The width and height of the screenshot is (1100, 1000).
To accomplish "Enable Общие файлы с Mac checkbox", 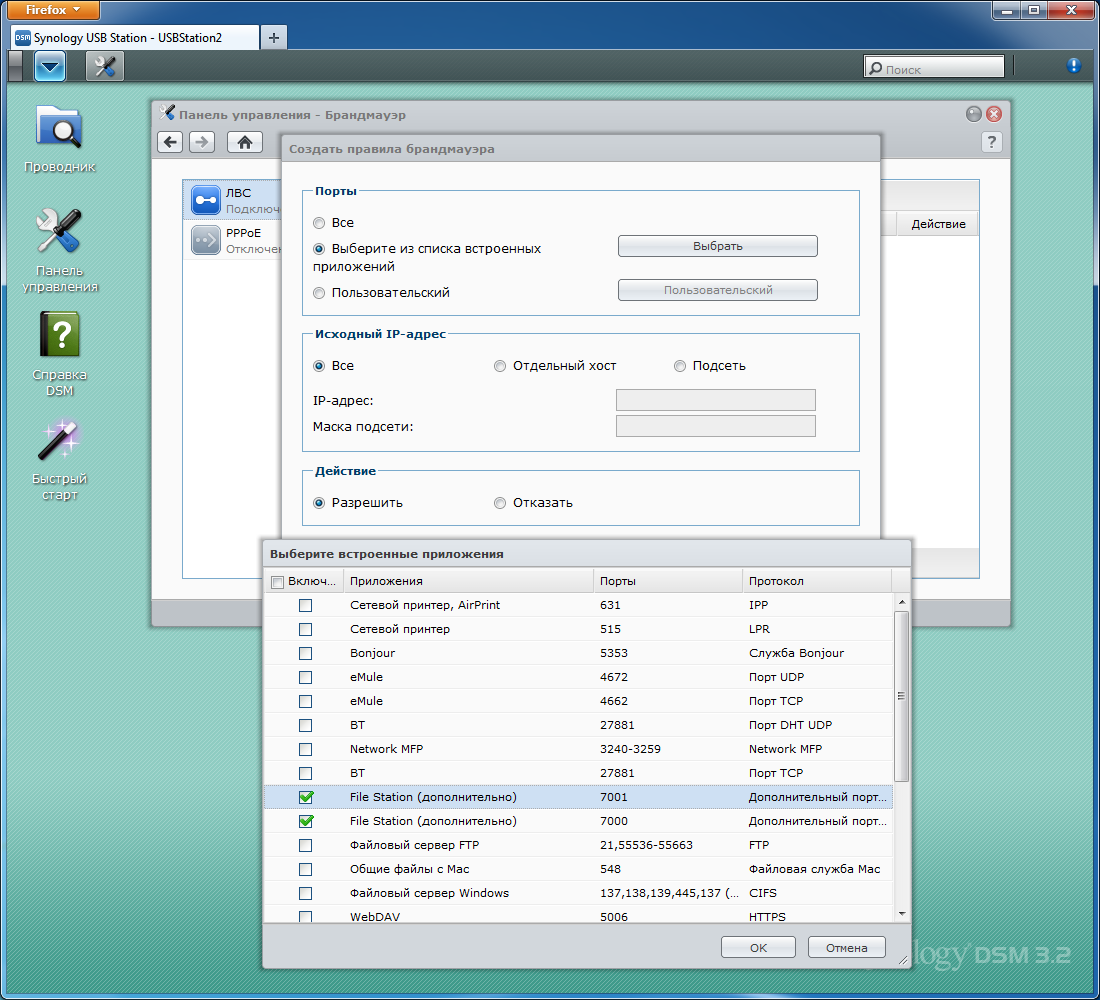I will click(x=306, y=869).
